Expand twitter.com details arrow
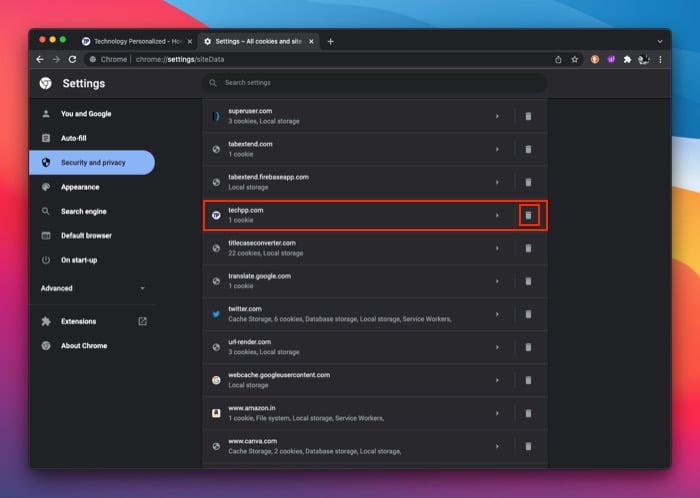 [x=497, y=315]
